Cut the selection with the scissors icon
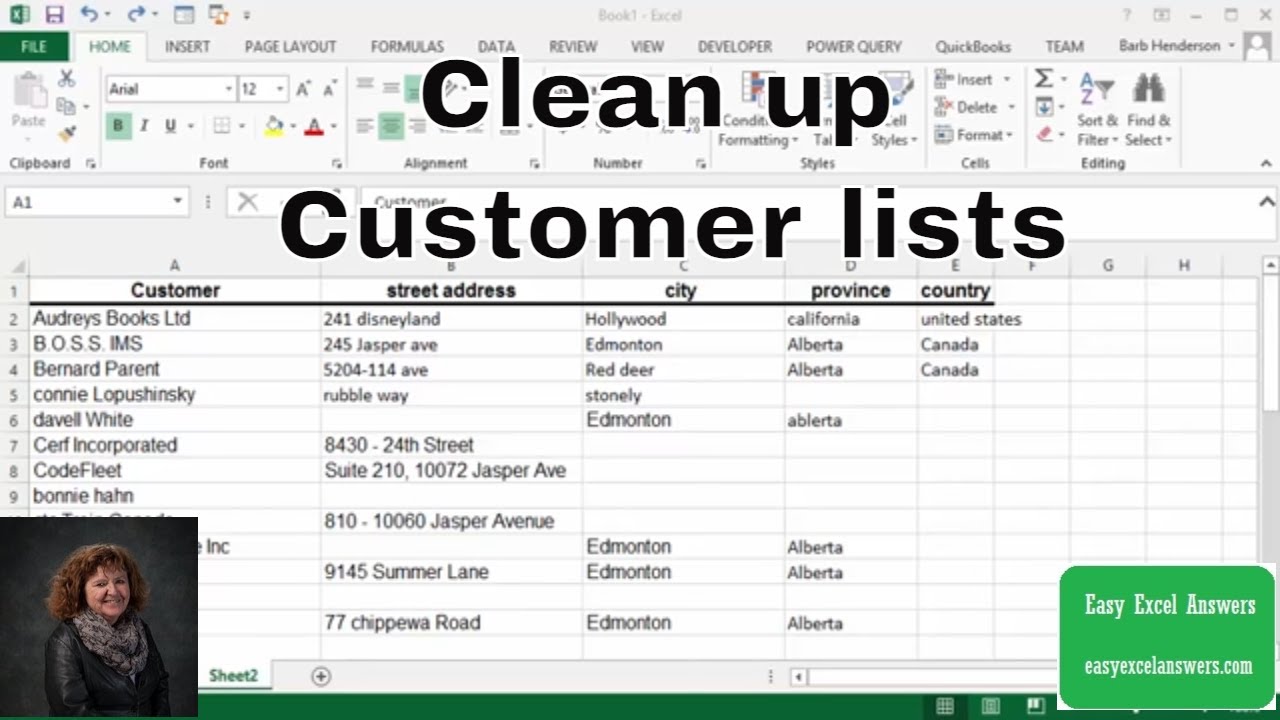Screen dimensions: 1280x720 pos(67,78)
